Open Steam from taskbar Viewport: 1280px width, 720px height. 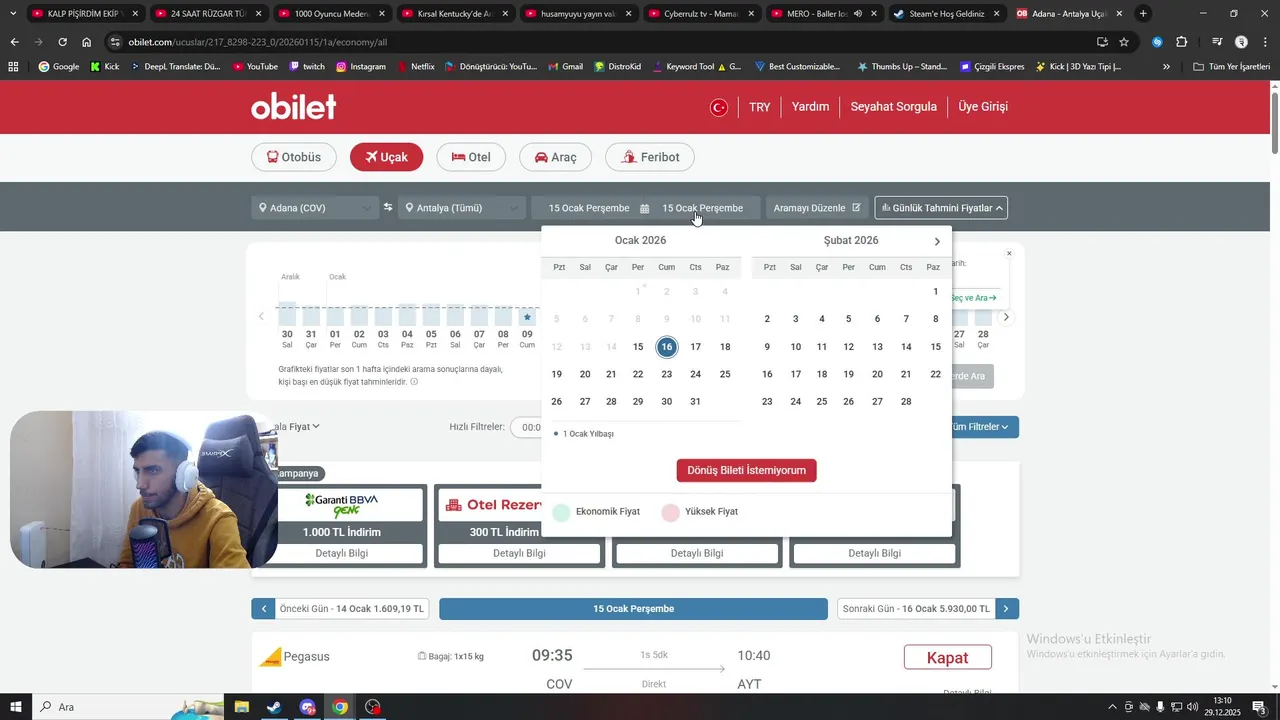[x=273, y=707]
